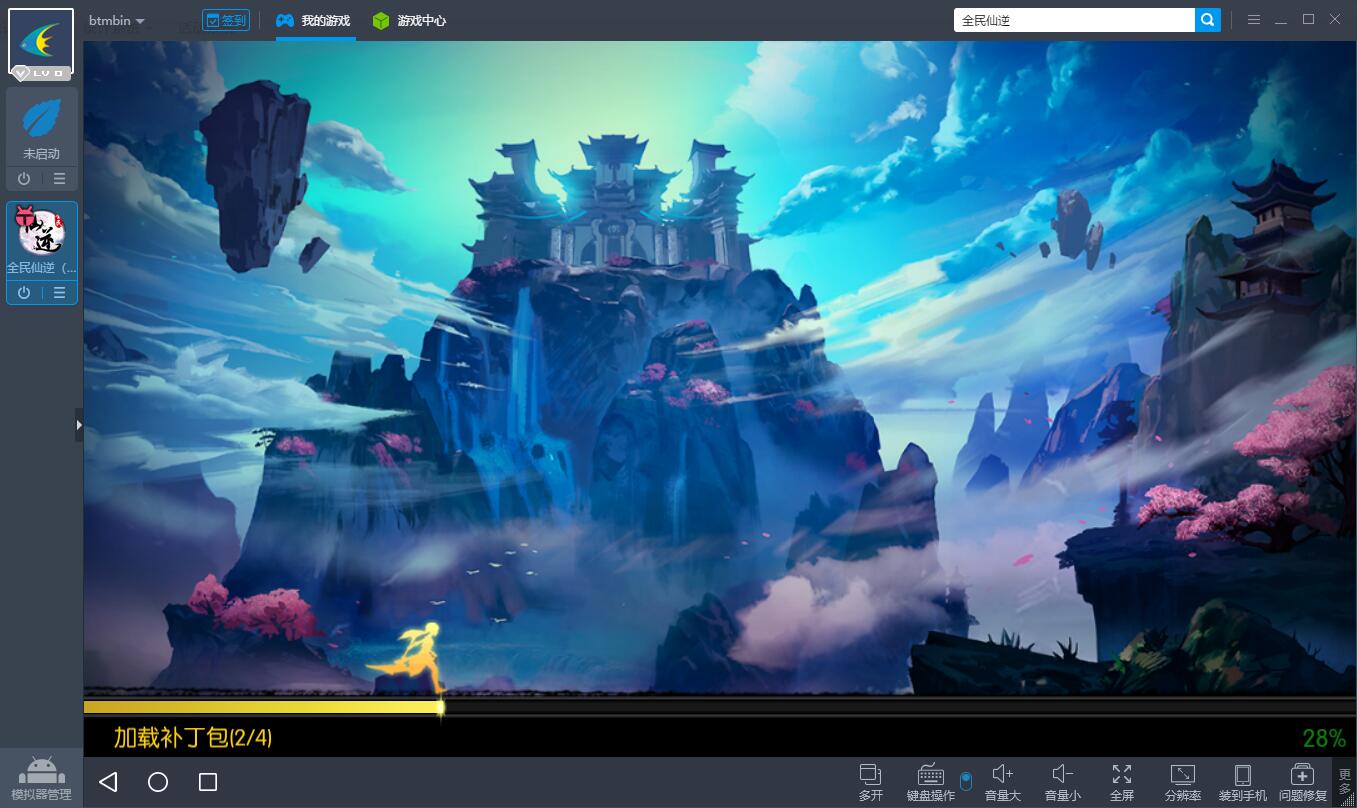Image resolution: width=1357 pixels, height=808 pixels.
Task: Open the menu for the 未启动 instance
Action: pos(59,179)
